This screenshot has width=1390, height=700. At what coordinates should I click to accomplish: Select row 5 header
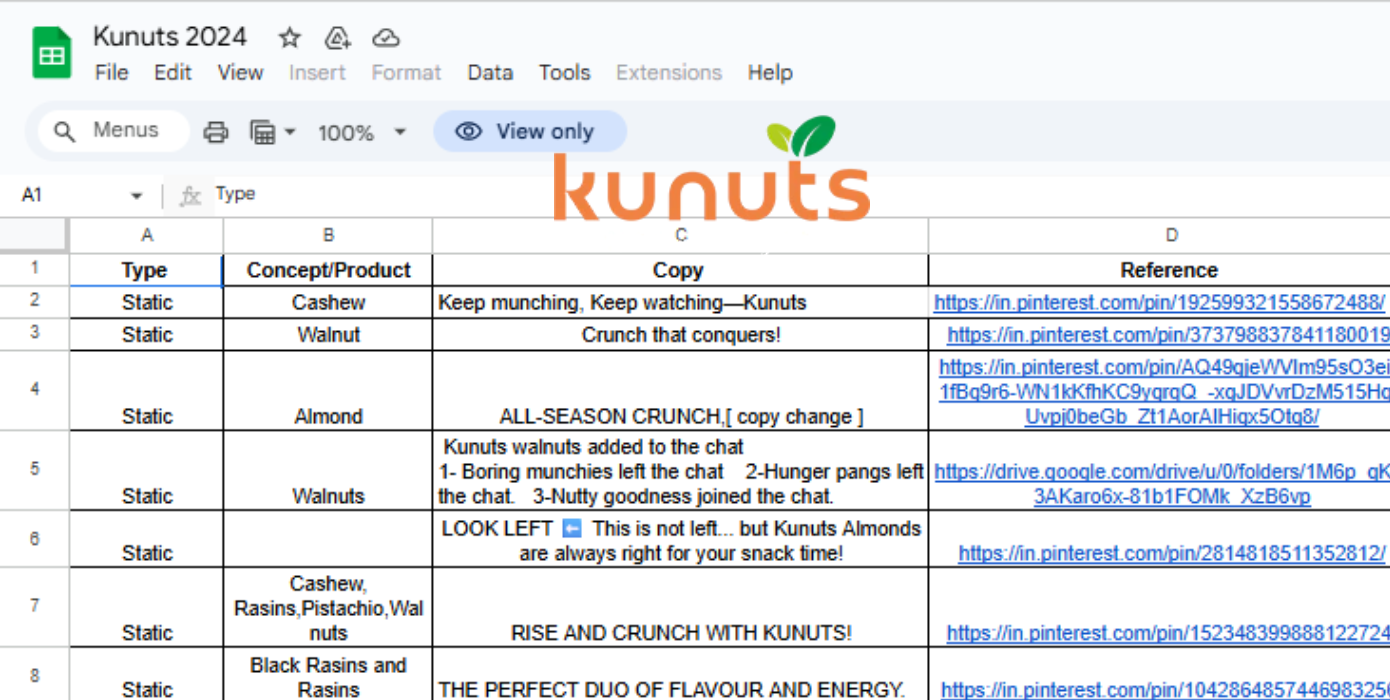(x=34, y=469)
